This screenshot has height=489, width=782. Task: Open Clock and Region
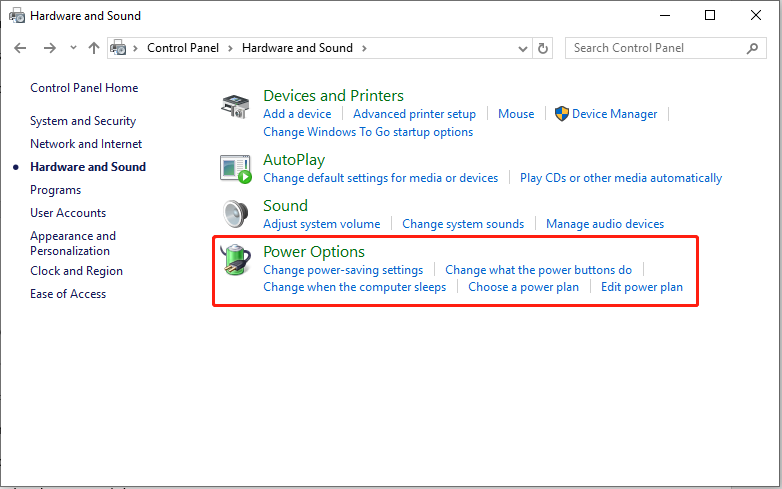76,271
